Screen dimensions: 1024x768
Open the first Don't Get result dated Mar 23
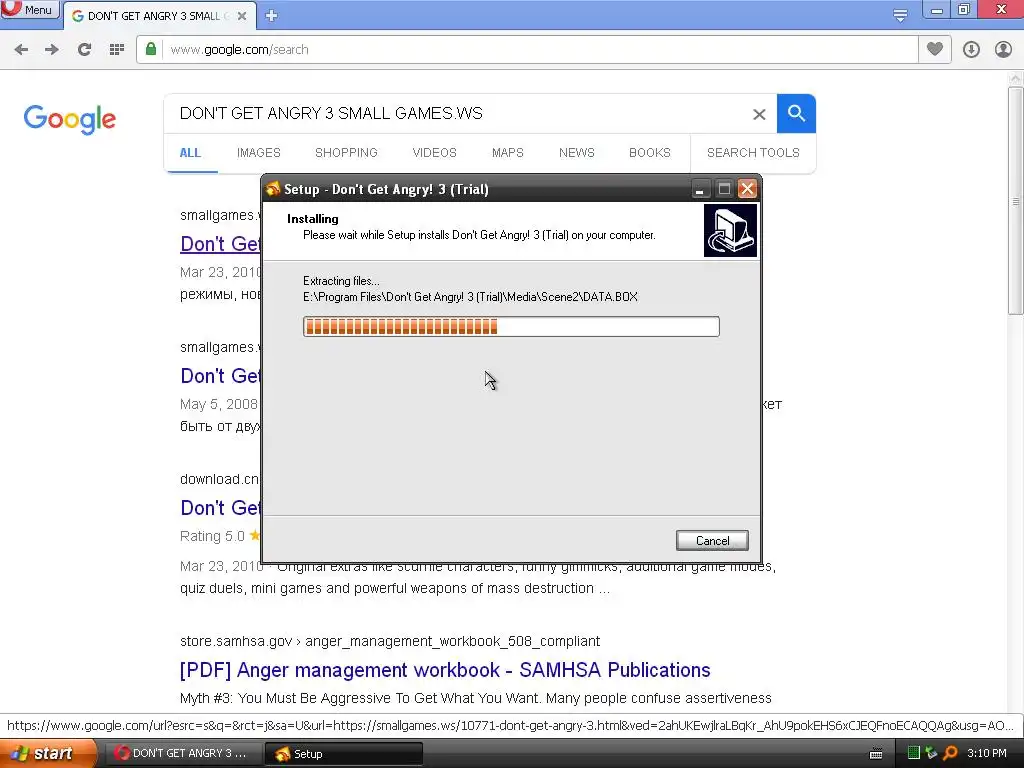pos(220,244)
